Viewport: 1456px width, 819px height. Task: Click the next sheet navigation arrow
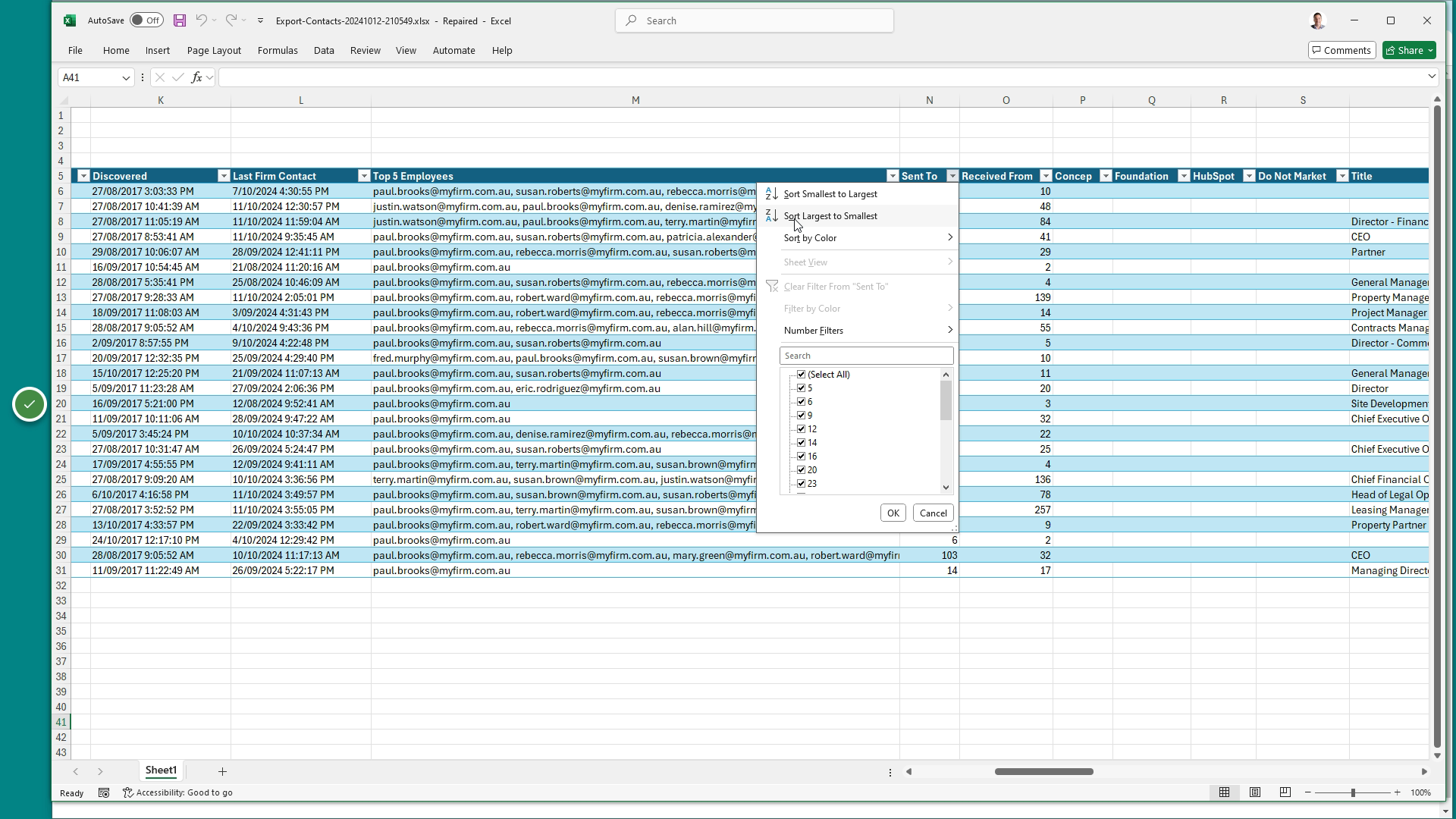click(x=100, y=771)
